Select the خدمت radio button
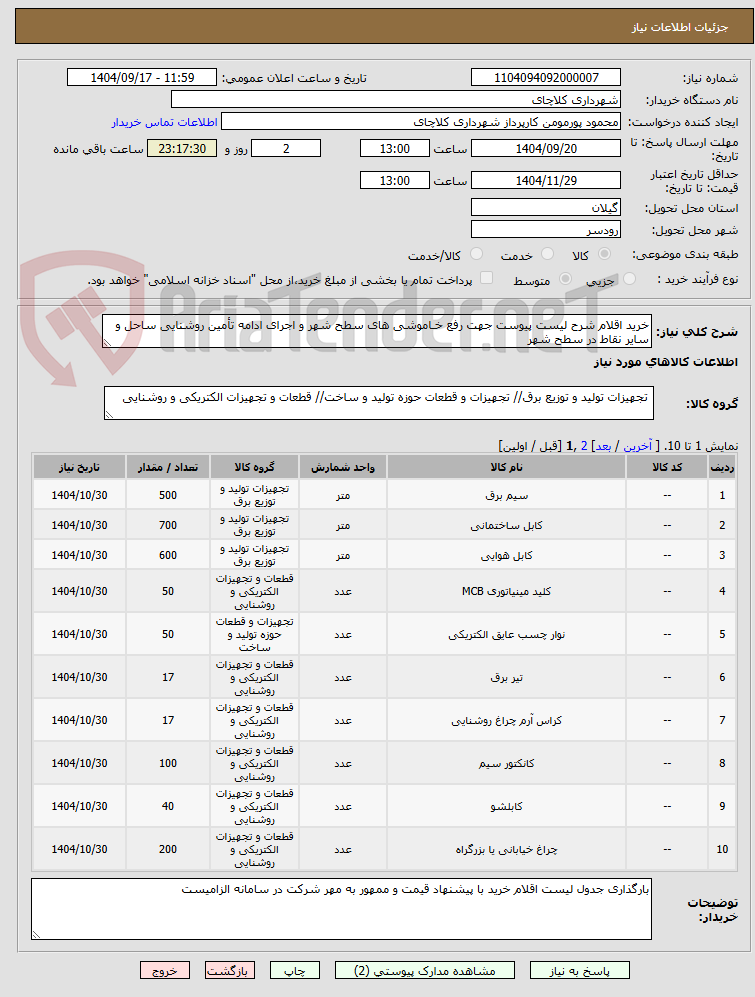 coord(547,254)
